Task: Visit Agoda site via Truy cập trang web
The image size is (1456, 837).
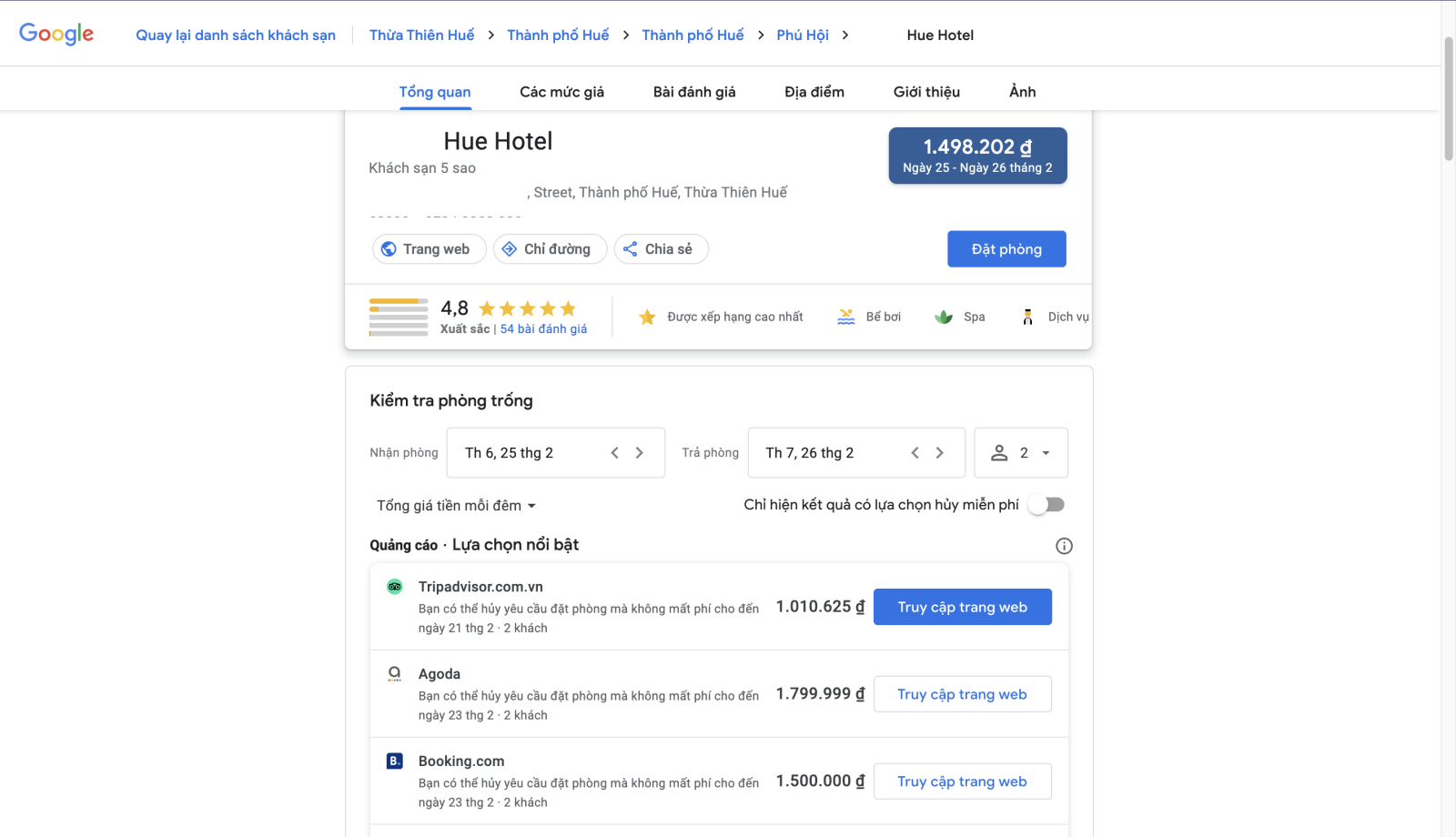Action: [x=963, y=694]
